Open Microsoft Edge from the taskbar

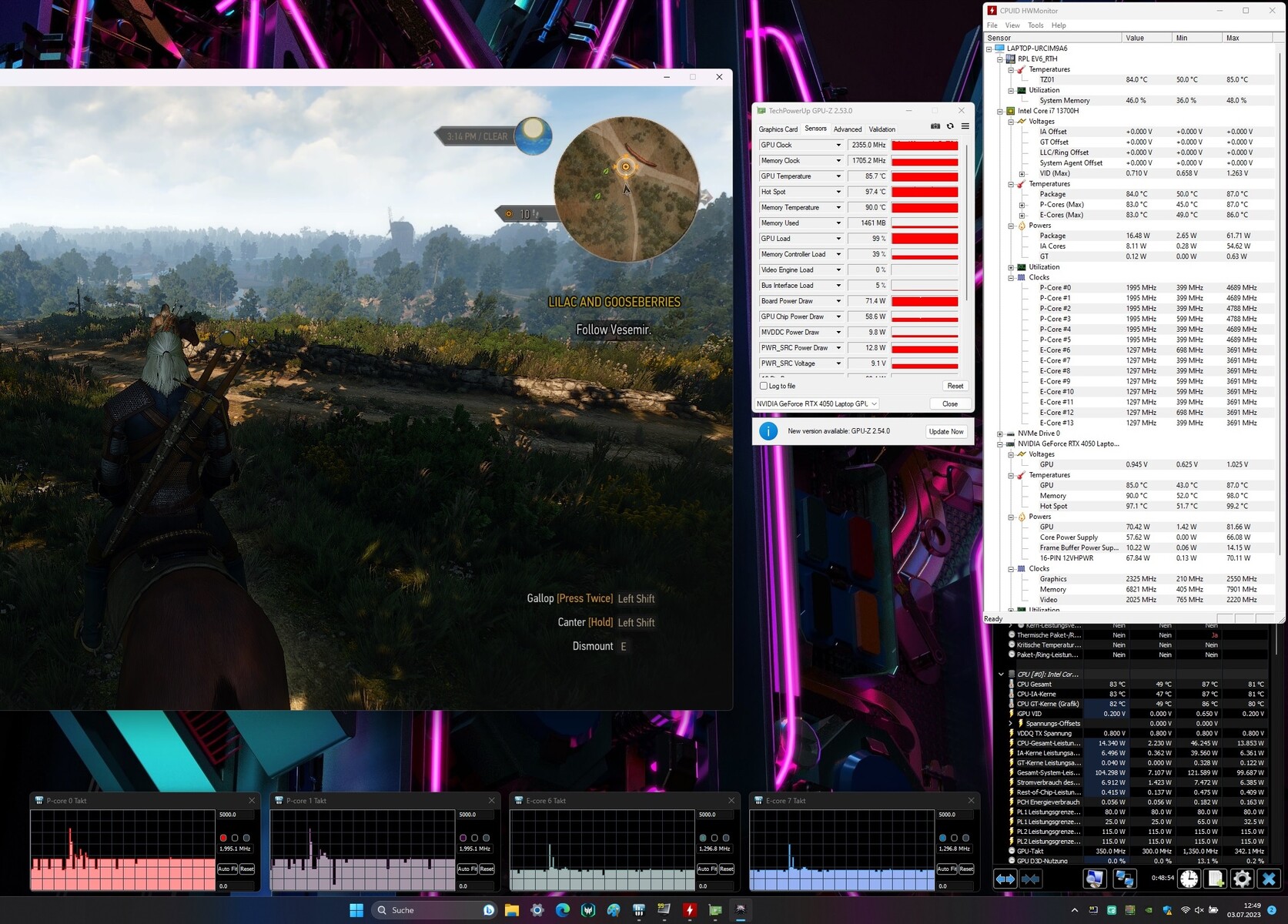tap(563, 910)
